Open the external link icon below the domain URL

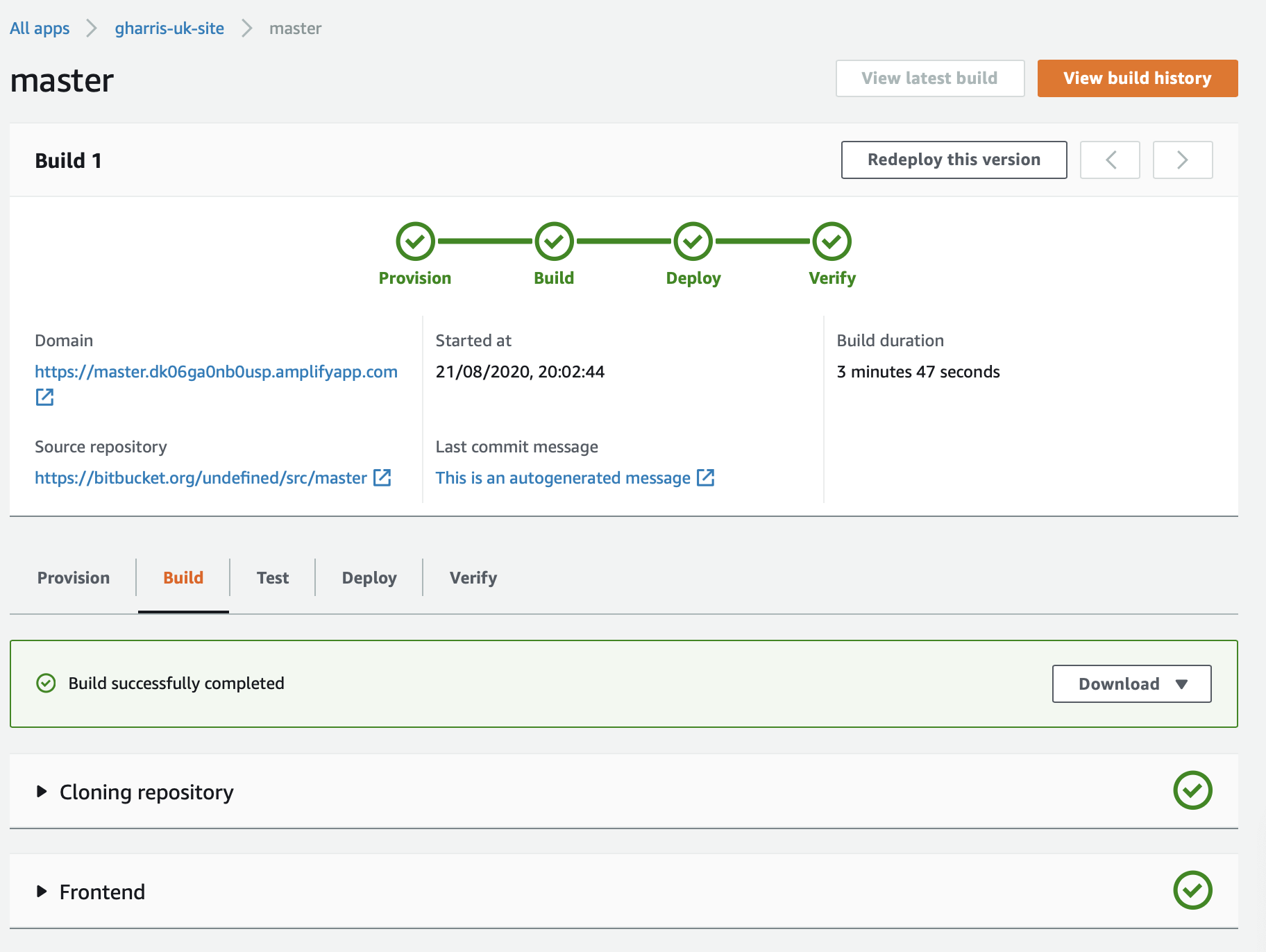44,397
